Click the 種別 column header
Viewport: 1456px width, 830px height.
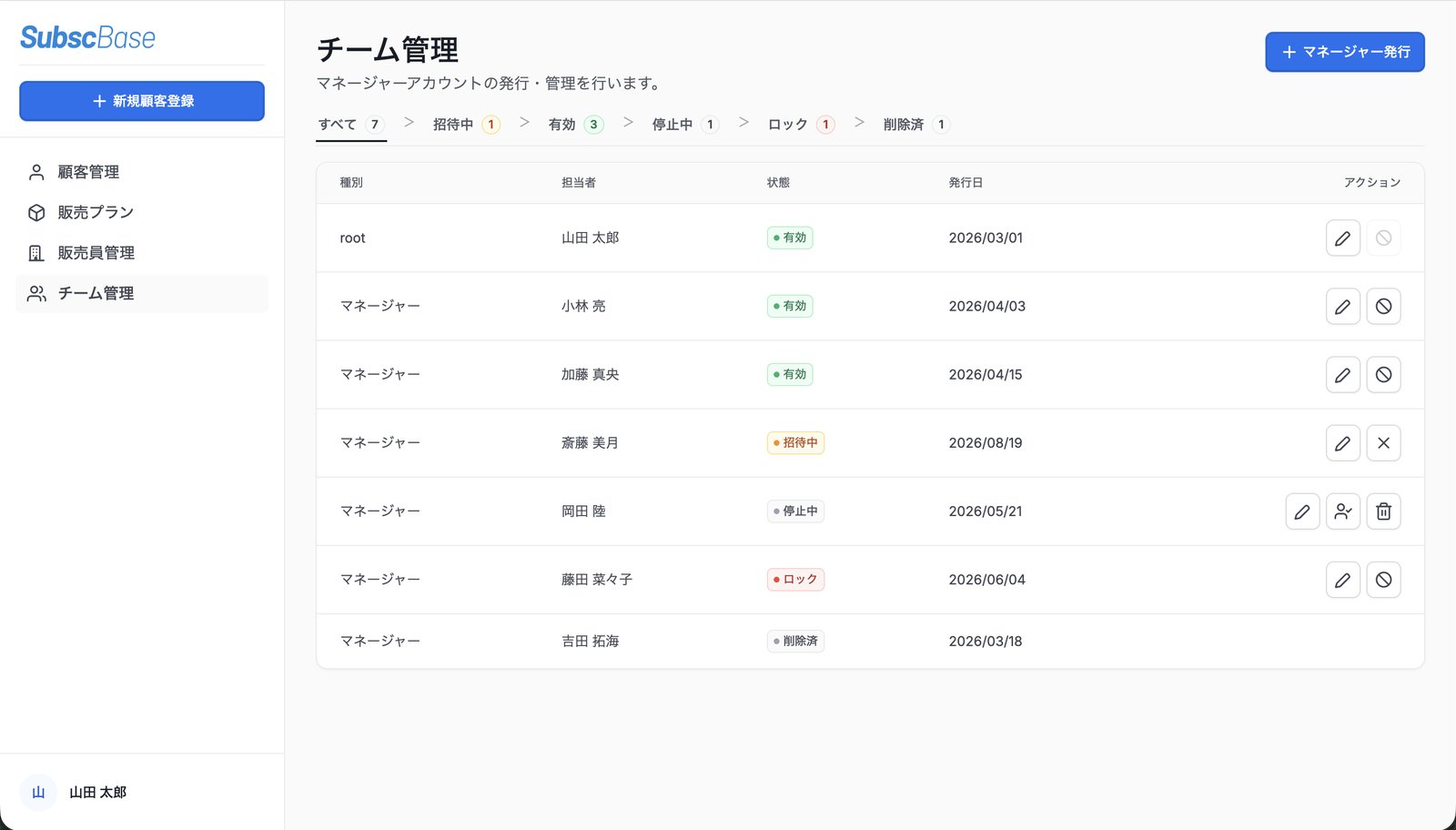tap(351, 183)
